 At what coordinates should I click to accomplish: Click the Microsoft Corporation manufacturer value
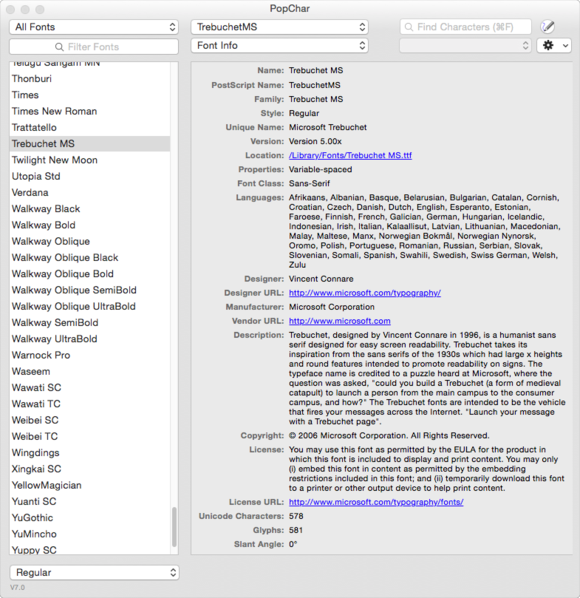tap(332, 307)
